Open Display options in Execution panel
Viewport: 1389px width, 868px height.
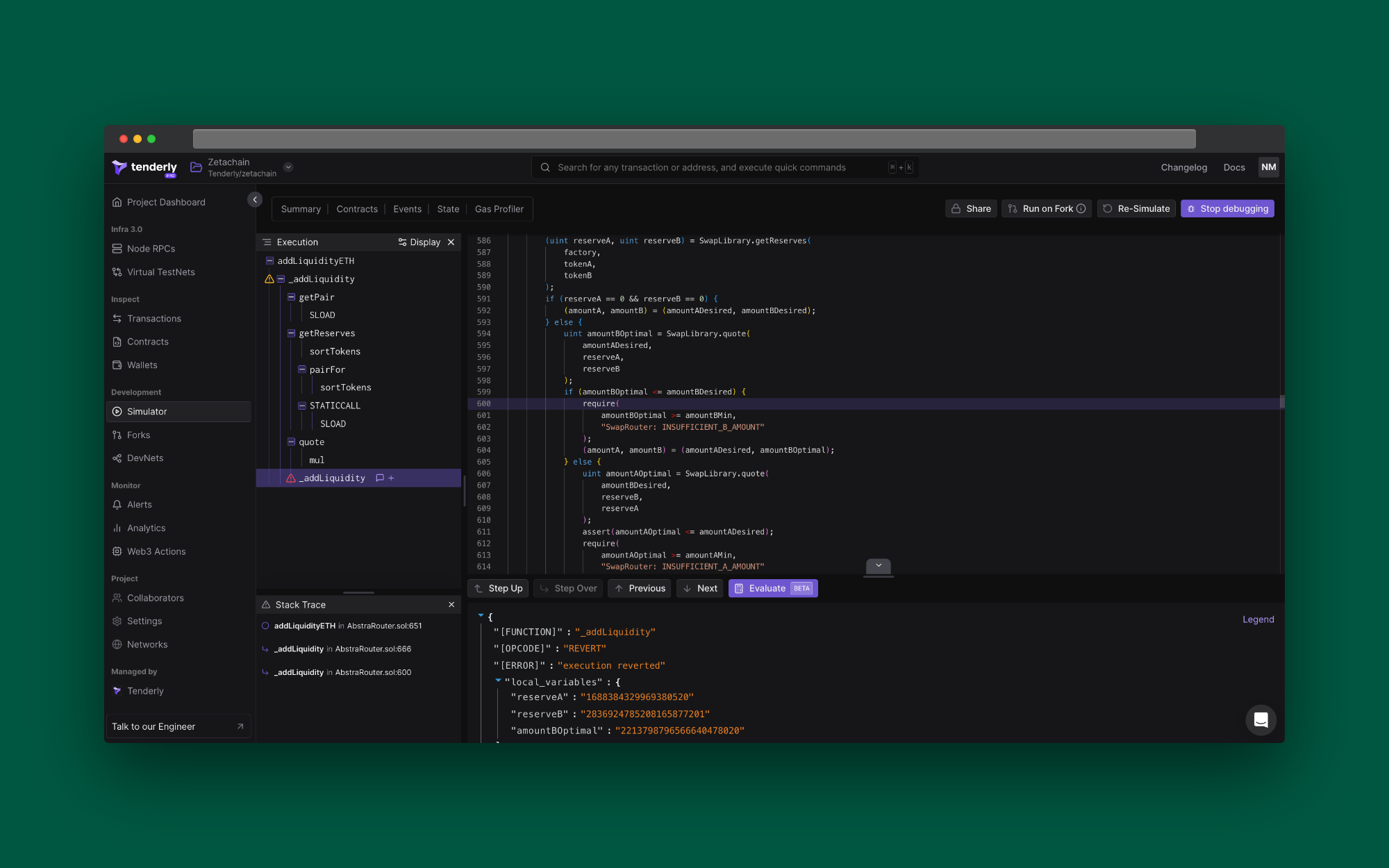[419, 242]
